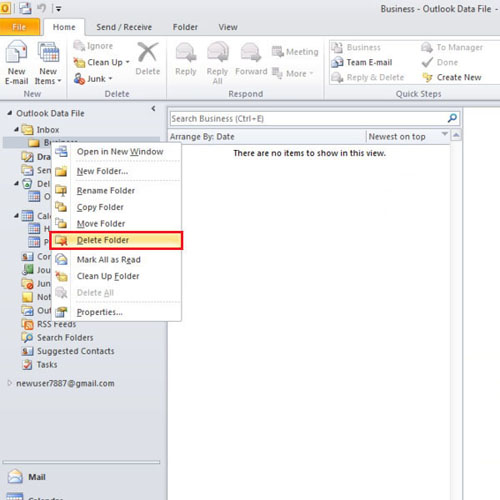Expand the newuser7887@gmail.com account

point(10,383)
